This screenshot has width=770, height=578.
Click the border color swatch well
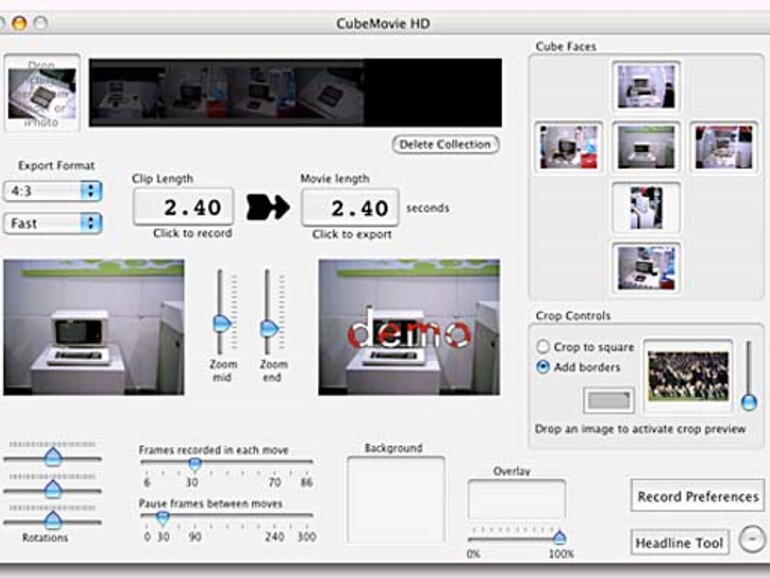[x=608, y=401]
